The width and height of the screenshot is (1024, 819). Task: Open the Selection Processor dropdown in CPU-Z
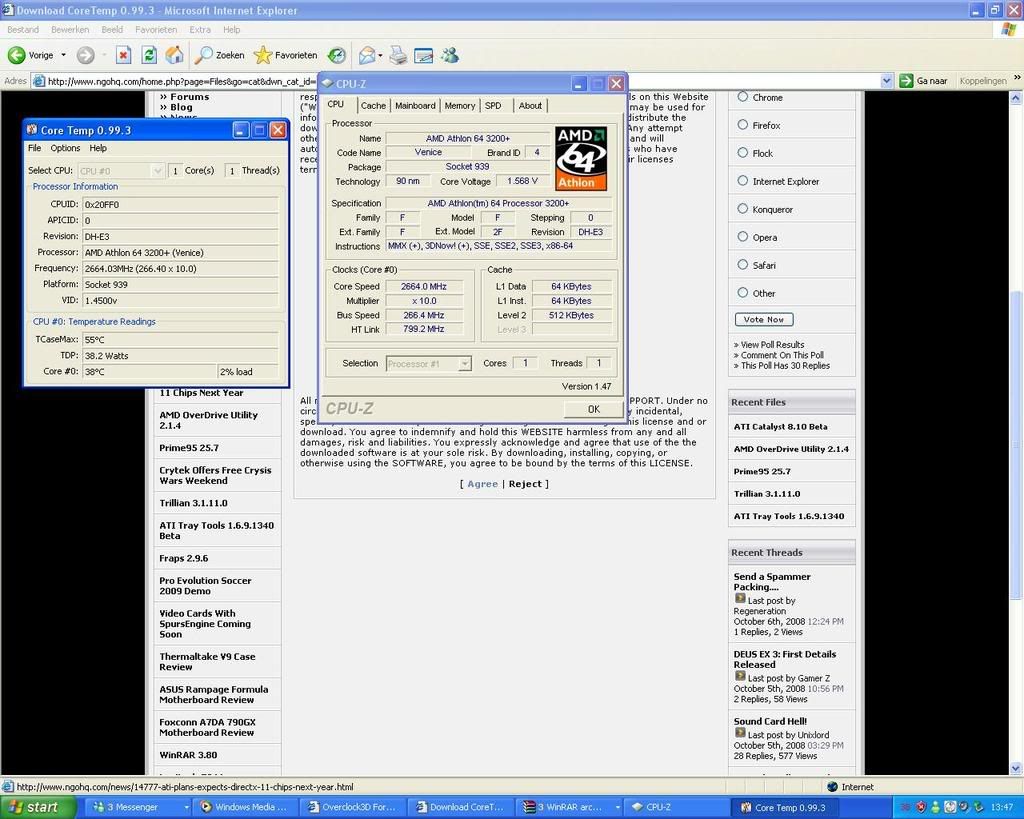pyautogui.click(x=464, y=364)
